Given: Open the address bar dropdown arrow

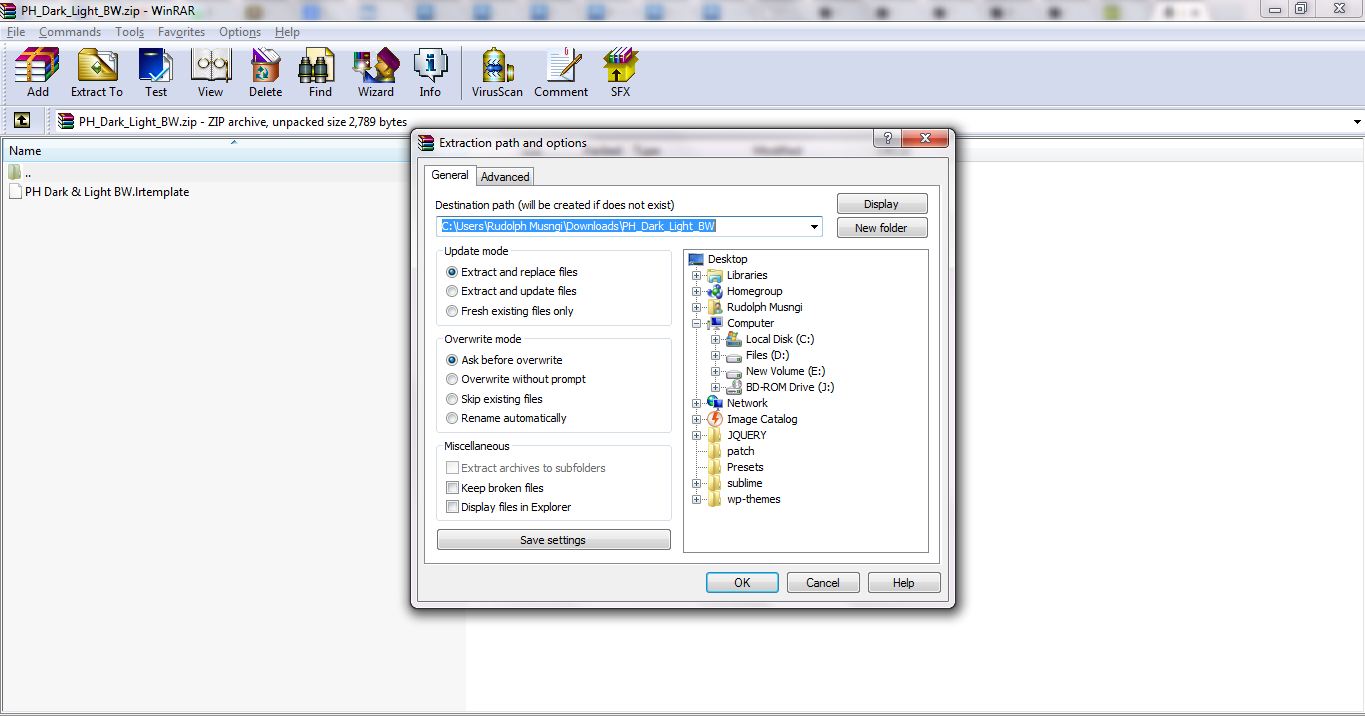Looking at the screenshot, I should (x=1357, y=122).
